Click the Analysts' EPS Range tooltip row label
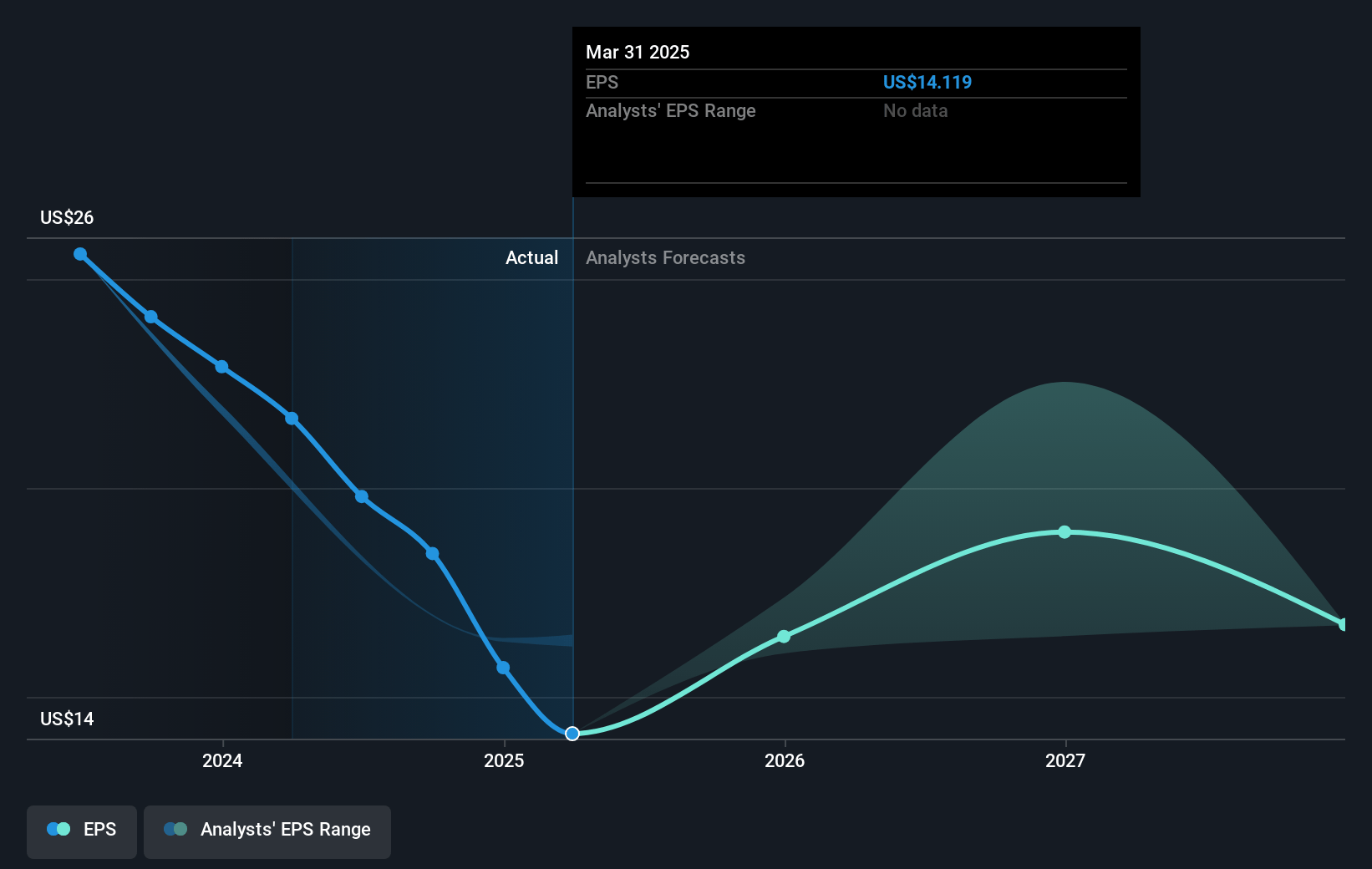 pos(671,110)
